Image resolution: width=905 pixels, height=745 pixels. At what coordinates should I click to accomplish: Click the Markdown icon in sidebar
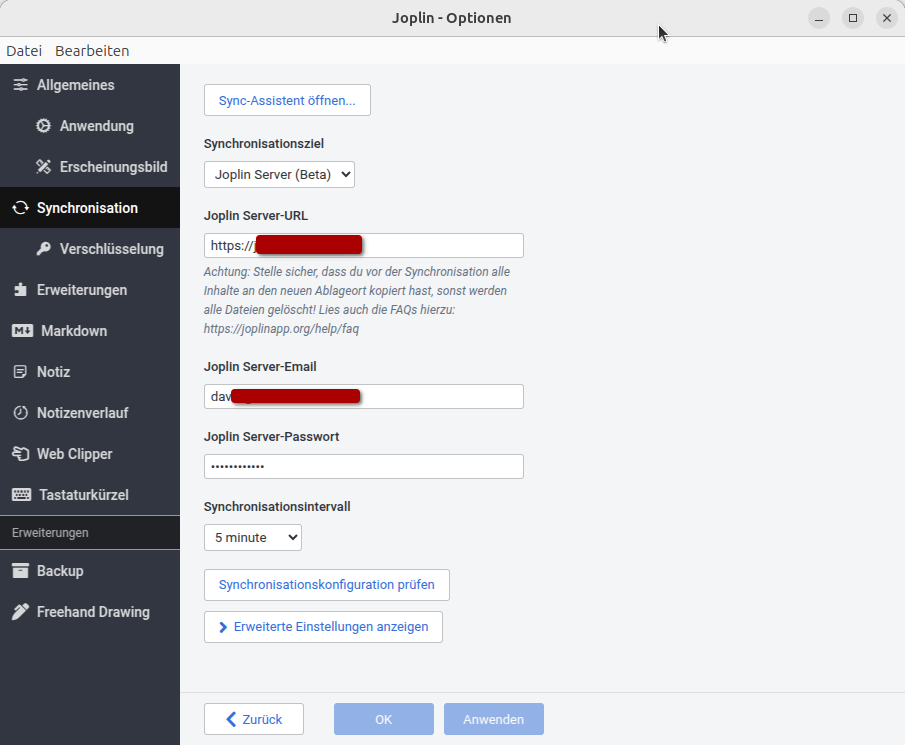click(x=22, y=331)
